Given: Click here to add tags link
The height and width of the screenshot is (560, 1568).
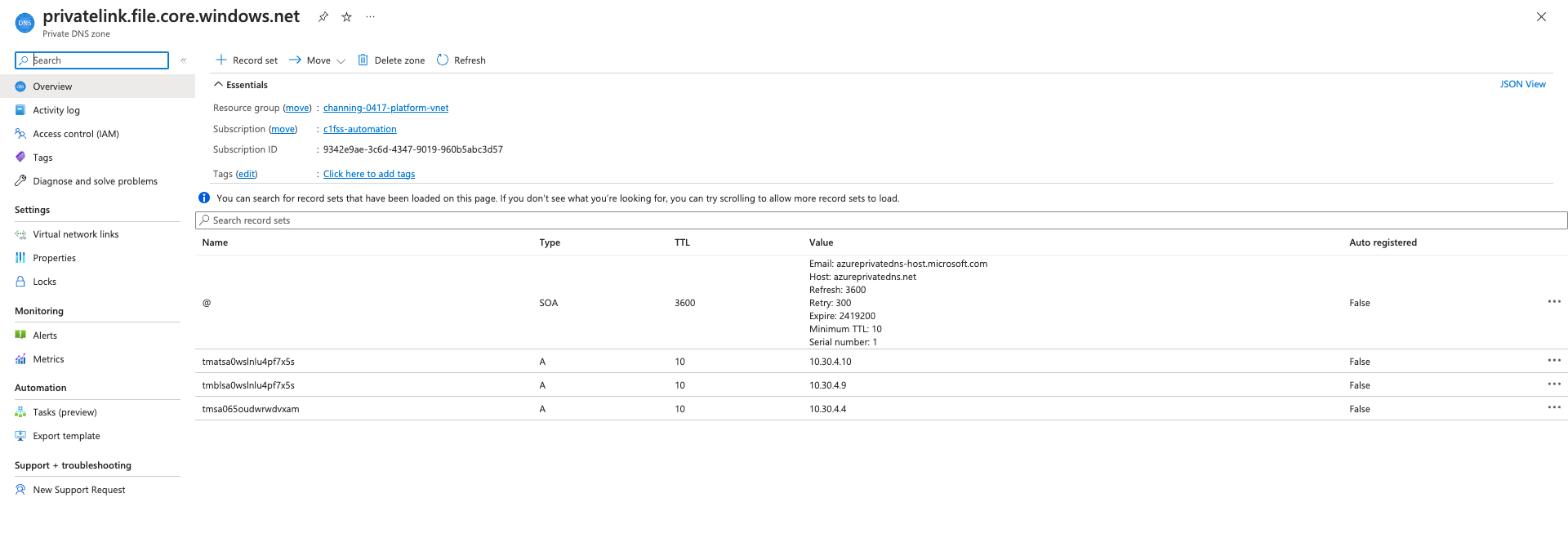Looking at the screenshot, I should [369, 174].
